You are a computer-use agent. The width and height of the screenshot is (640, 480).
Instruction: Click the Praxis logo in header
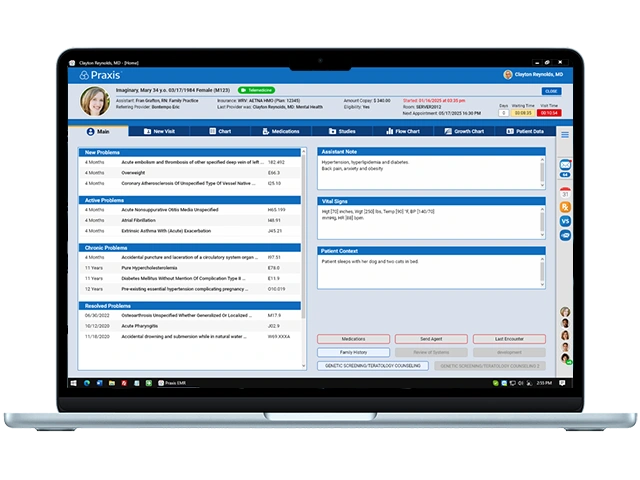(x=98, y=75)
